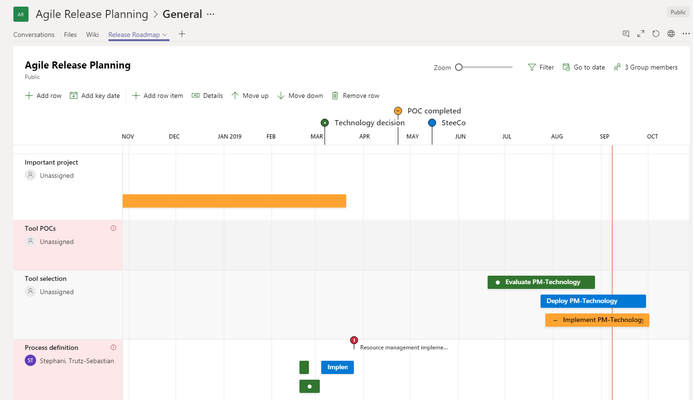The height and width of the screenshot is (400, 693).
Task: Click the Agile Release Planning breadcrumb
Action: [92, 14]
